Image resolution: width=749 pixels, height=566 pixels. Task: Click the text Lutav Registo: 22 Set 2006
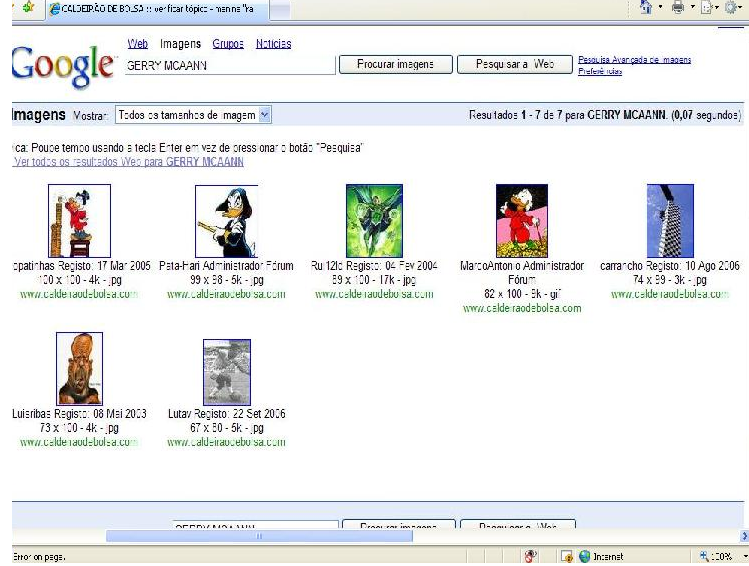226,414
